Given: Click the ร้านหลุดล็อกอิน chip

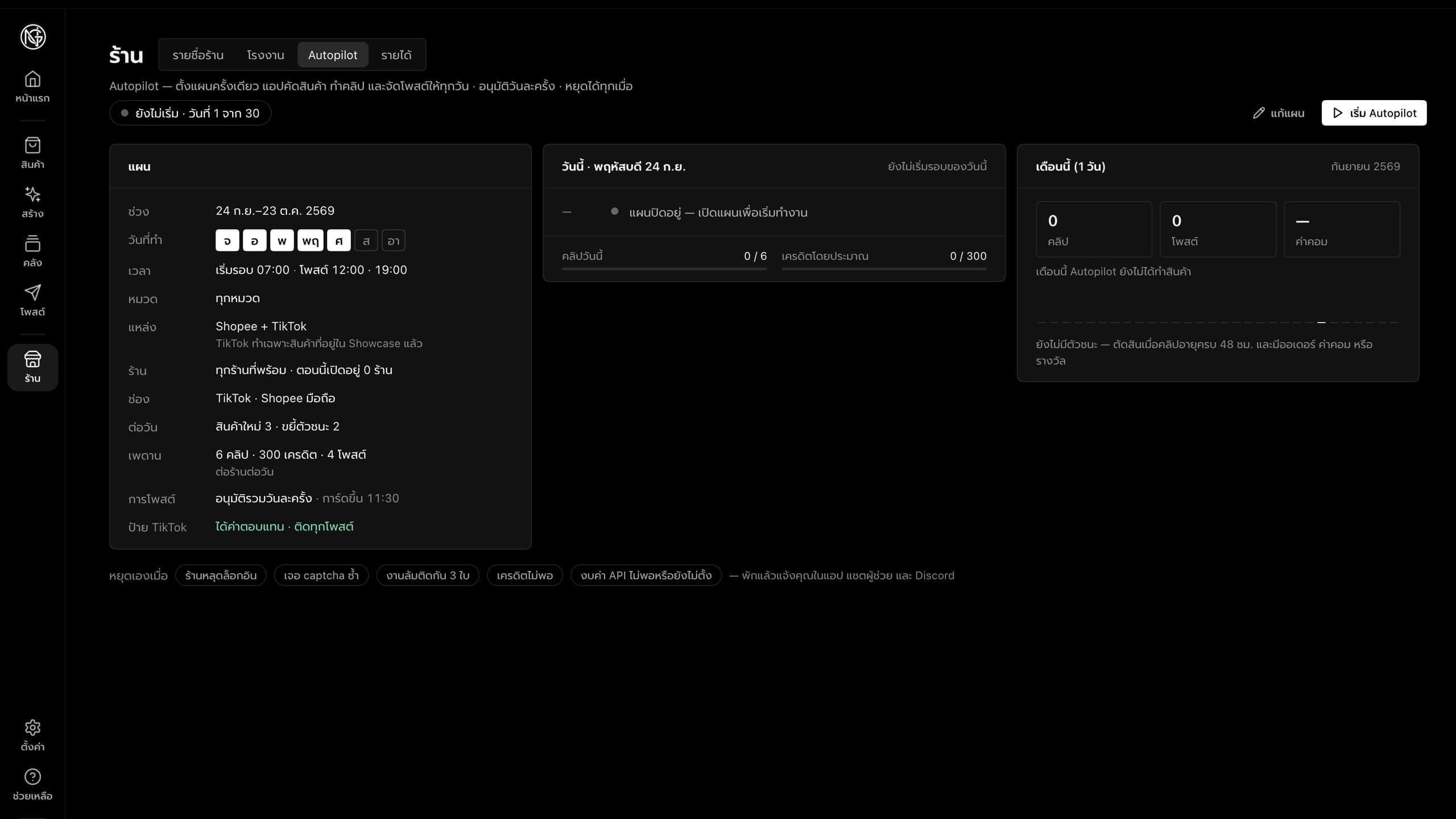Looking at the screenshot, I should pos(221,576).
